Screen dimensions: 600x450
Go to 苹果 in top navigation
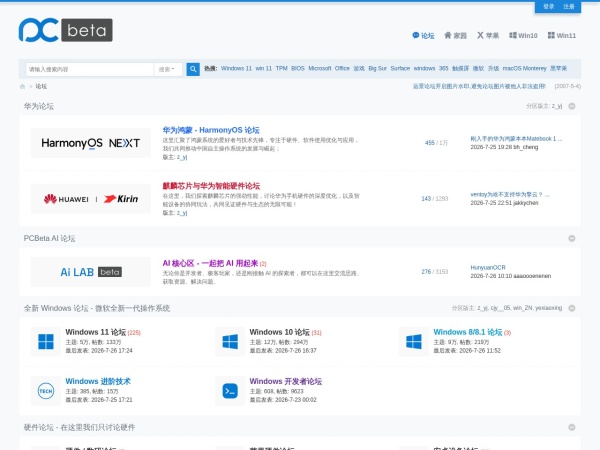[x=488, y=36]
